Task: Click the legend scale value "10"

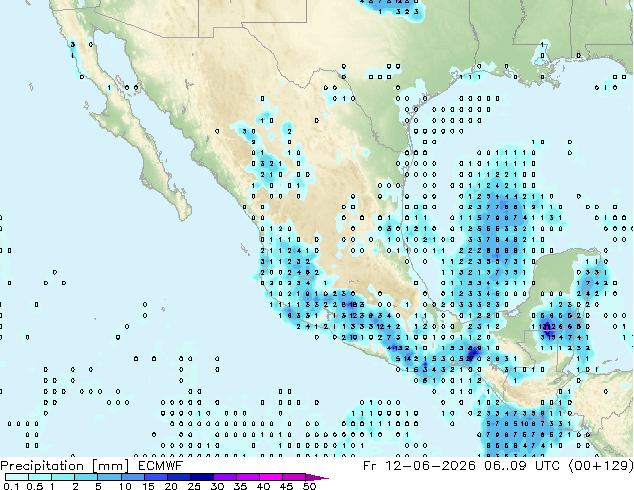Action: point(125,486)
